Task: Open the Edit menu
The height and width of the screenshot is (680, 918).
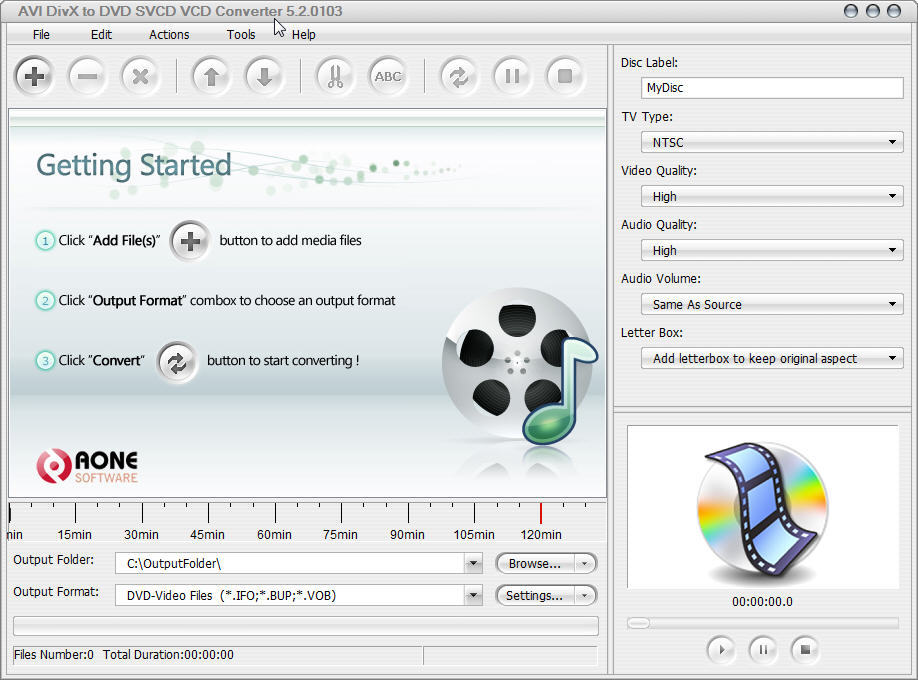Action: [101, 35]
